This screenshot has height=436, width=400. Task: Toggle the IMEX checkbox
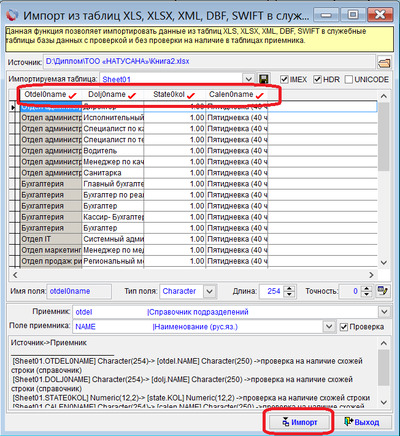pos(284,79)
